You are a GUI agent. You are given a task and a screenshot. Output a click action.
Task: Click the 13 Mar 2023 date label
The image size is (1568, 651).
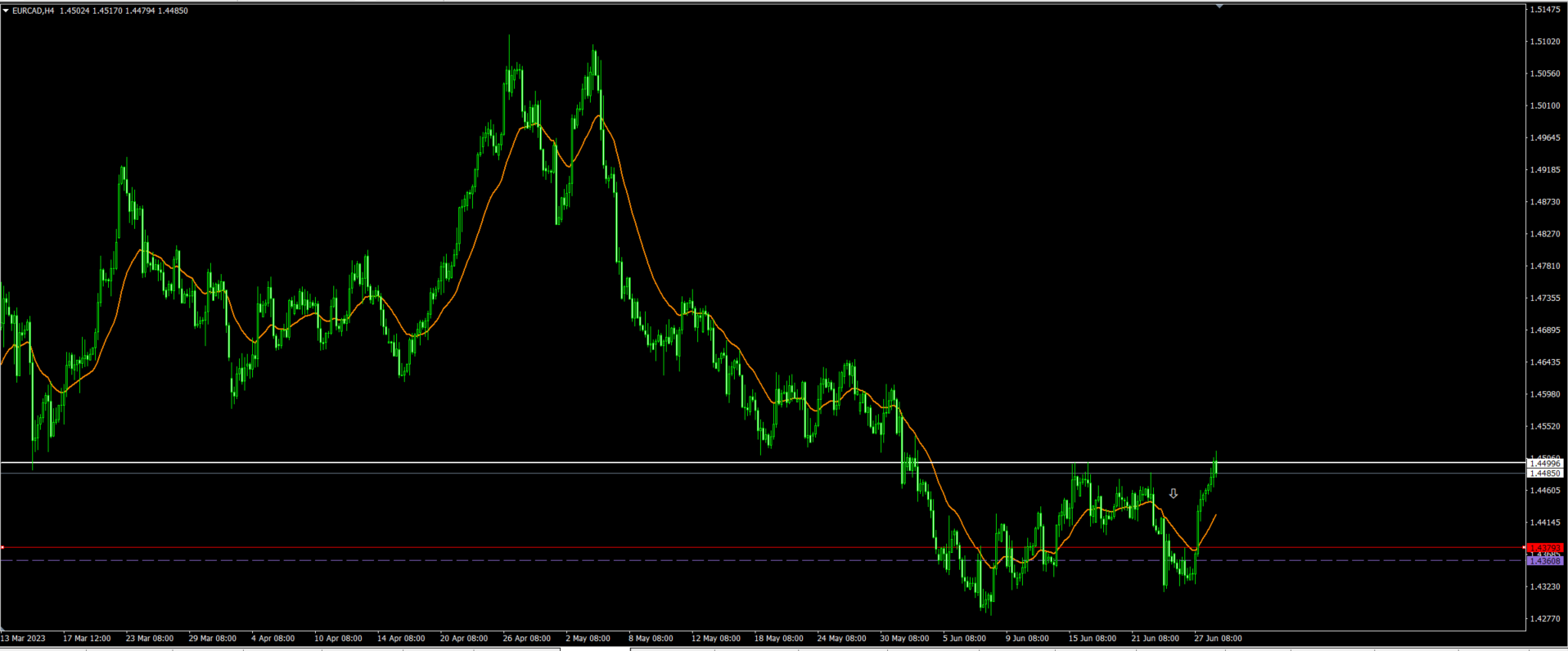coord(23,639)
